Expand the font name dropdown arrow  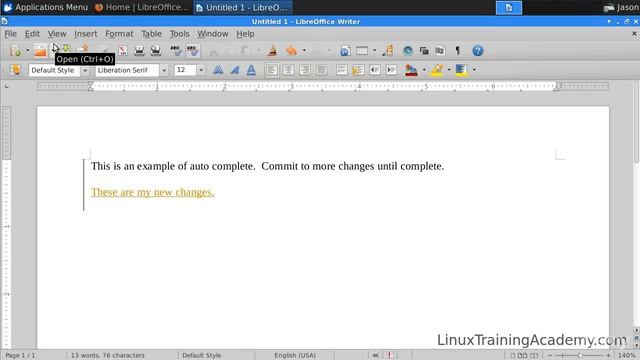[164, 70]
